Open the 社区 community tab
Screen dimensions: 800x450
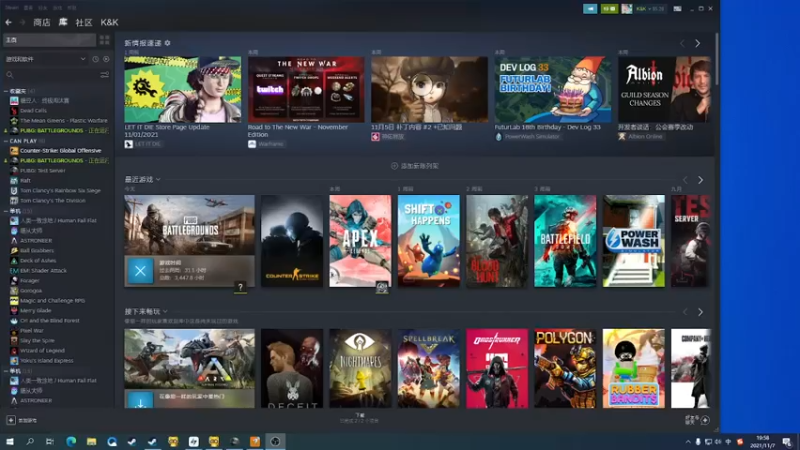pos(84,22)
